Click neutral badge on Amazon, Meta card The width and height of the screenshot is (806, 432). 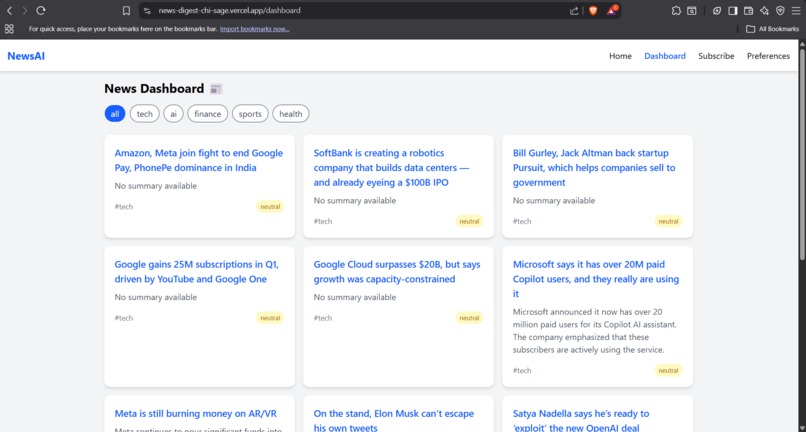pyautogui.click(x=270, y=207)
